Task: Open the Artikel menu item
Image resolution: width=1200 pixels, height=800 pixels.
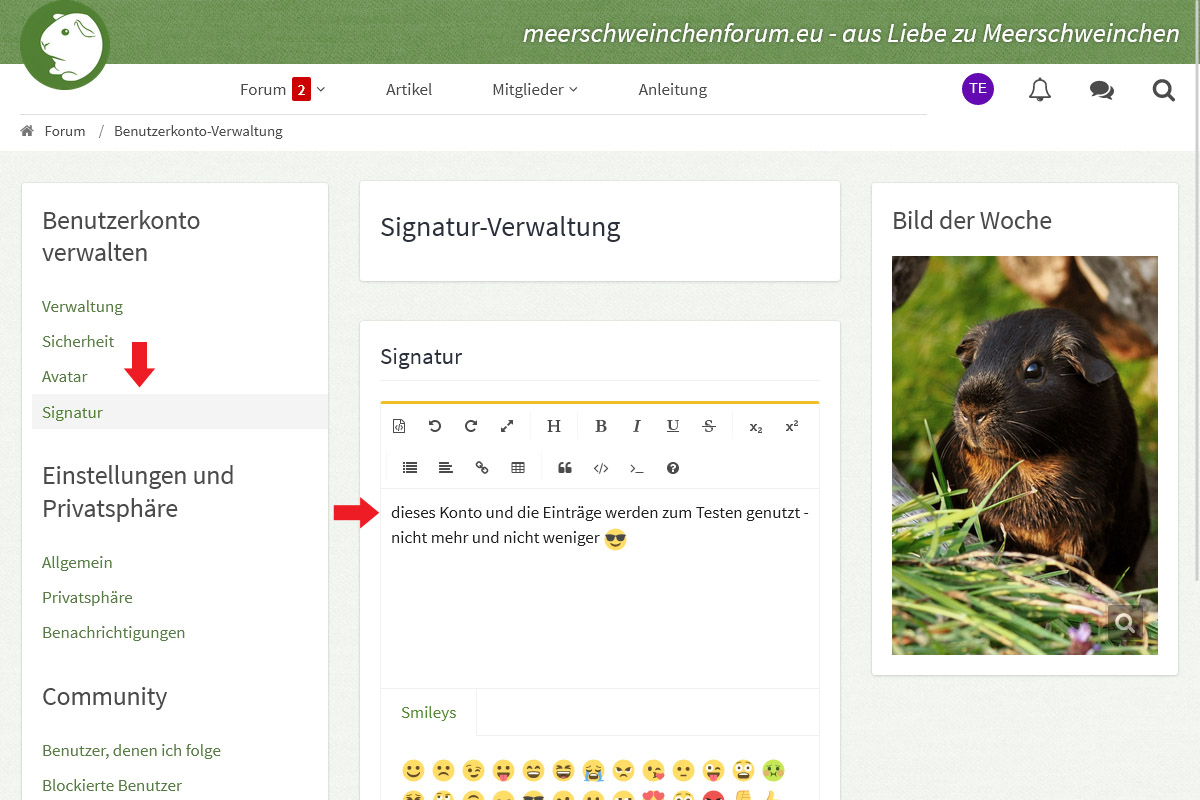Action: [409, 89]
